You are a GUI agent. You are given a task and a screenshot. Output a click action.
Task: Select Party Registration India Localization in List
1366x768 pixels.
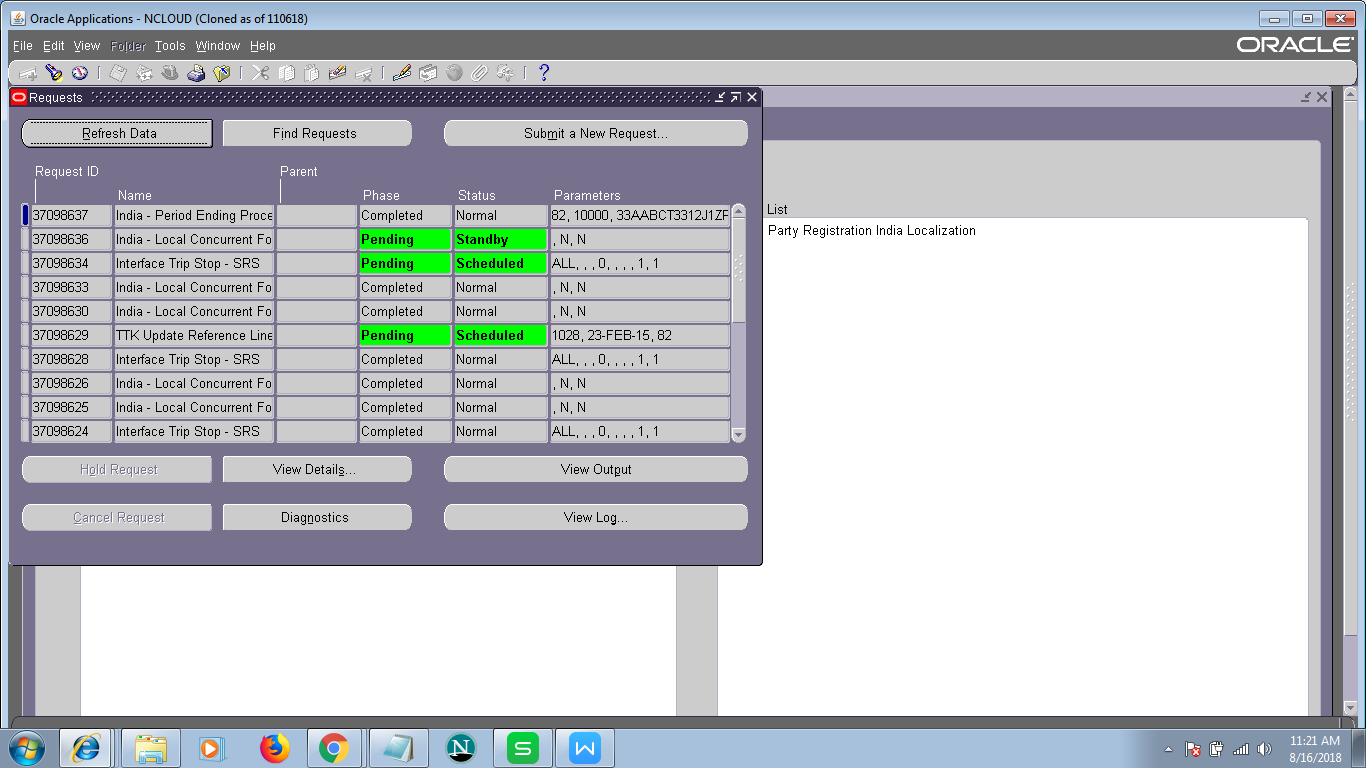click(872, 231)
